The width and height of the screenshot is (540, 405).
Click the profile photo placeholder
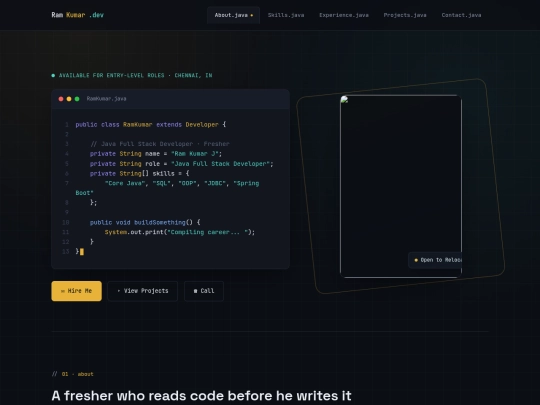pyautogui.click(x=401, y=186)
